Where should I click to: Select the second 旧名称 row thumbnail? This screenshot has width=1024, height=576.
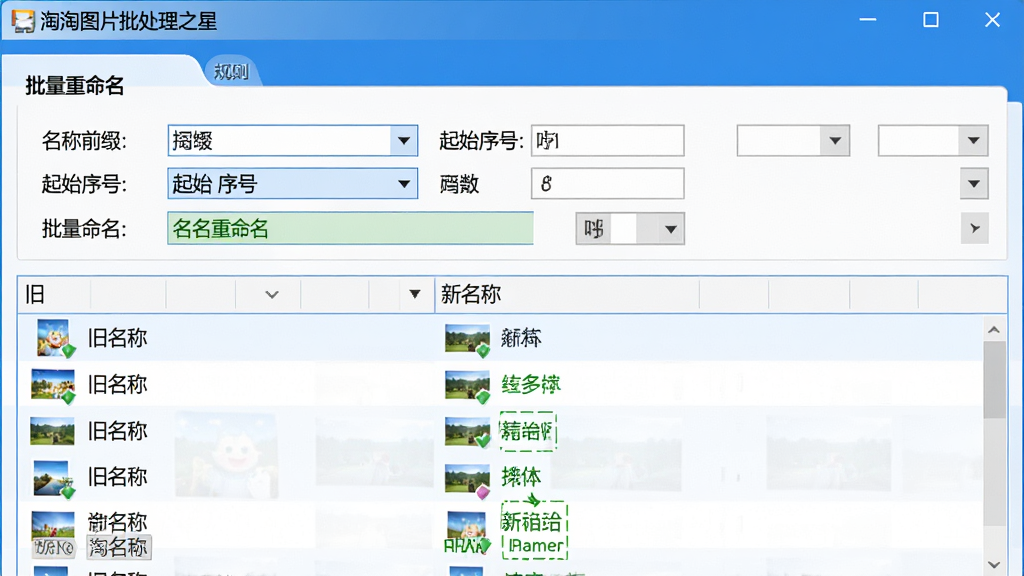(x=53, y=385)
